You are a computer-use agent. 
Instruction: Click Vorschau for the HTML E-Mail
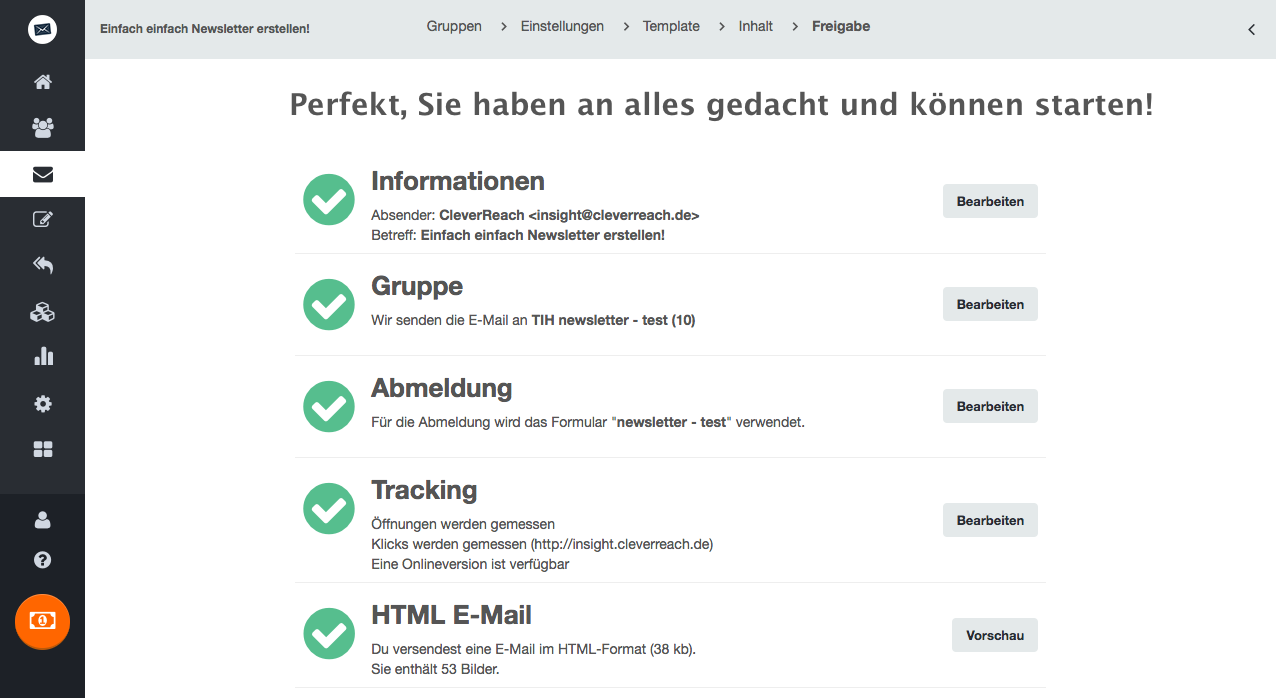point(995,635)
